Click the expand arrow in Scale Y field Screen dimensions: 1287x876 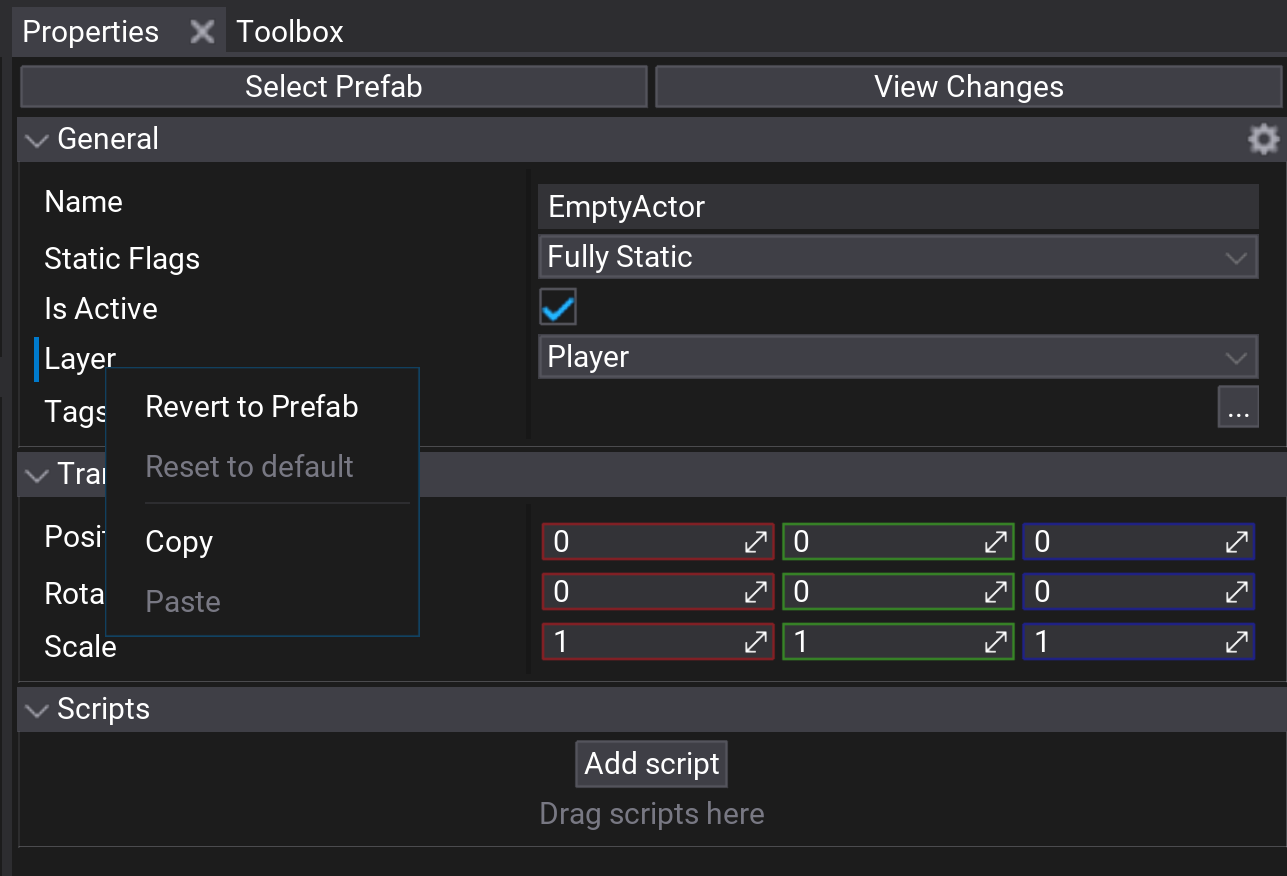coord(997,641)
